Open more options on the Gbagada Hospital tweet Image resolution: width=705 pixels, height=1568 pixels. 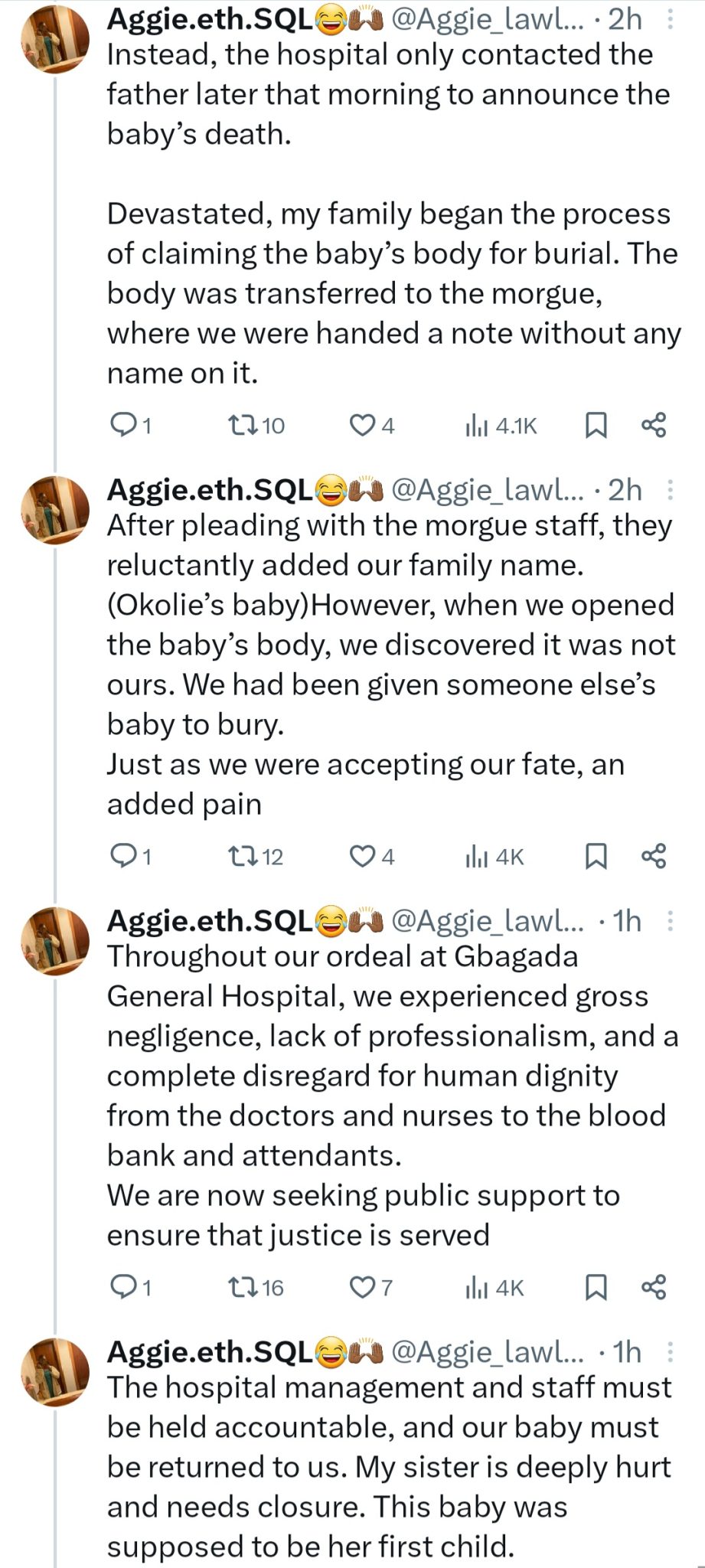[x=671, y=921]
